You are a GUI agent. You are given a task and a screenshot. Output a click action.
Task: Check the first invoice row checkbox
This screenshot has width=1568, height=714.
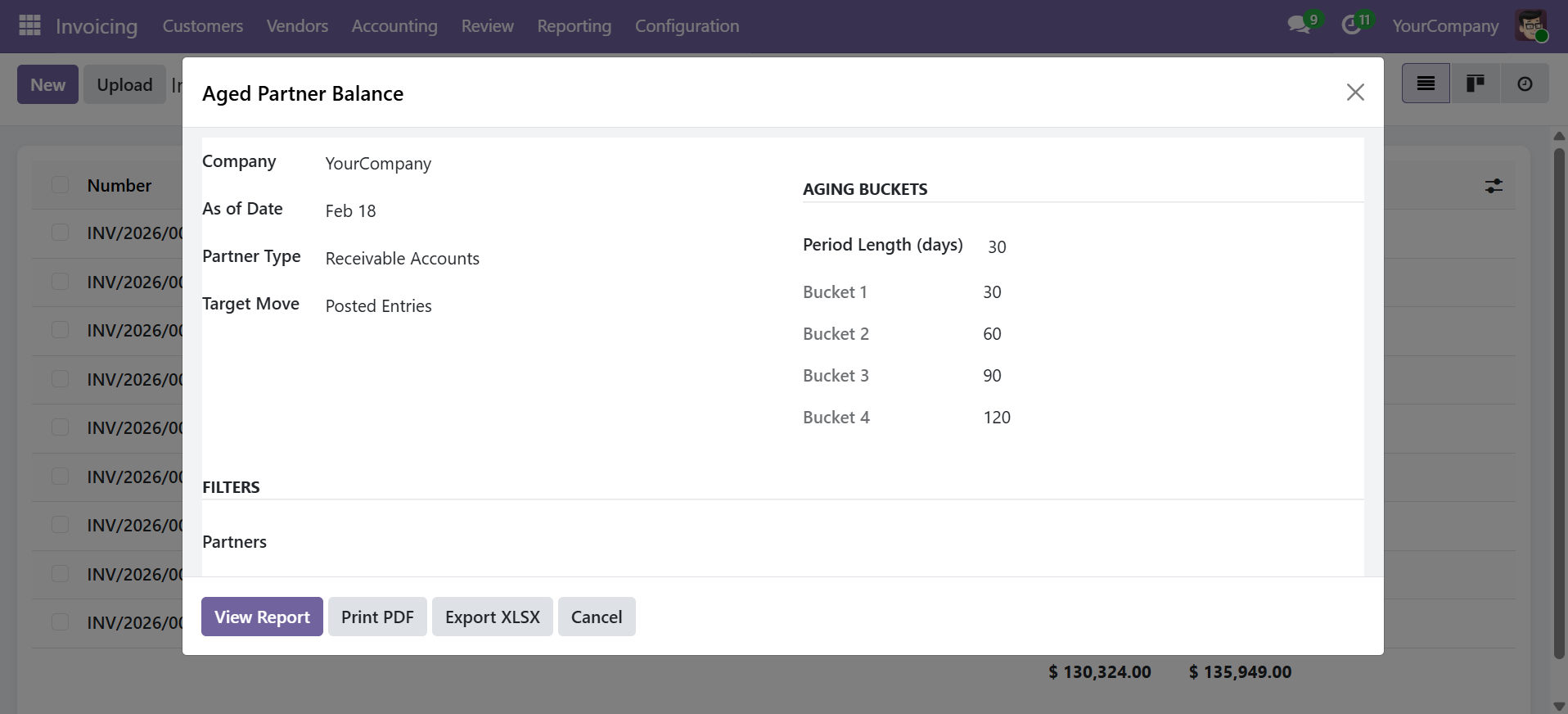click(61, 233)
